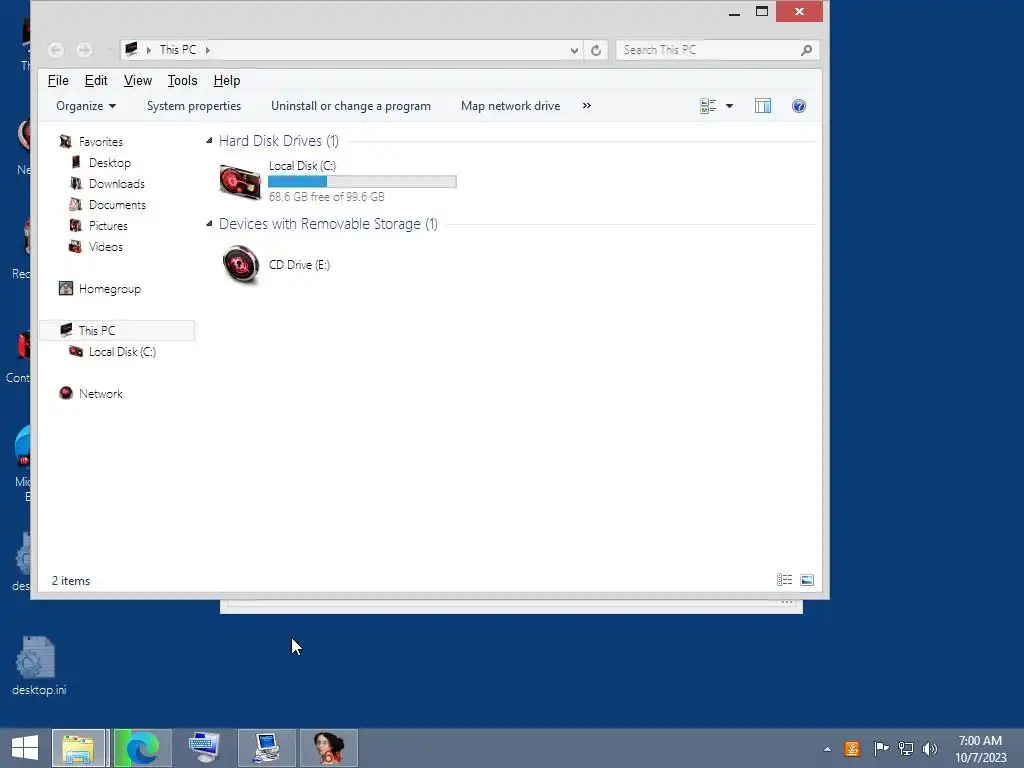
Task: Click the computer icon in address bar
Action: point(132,49)
